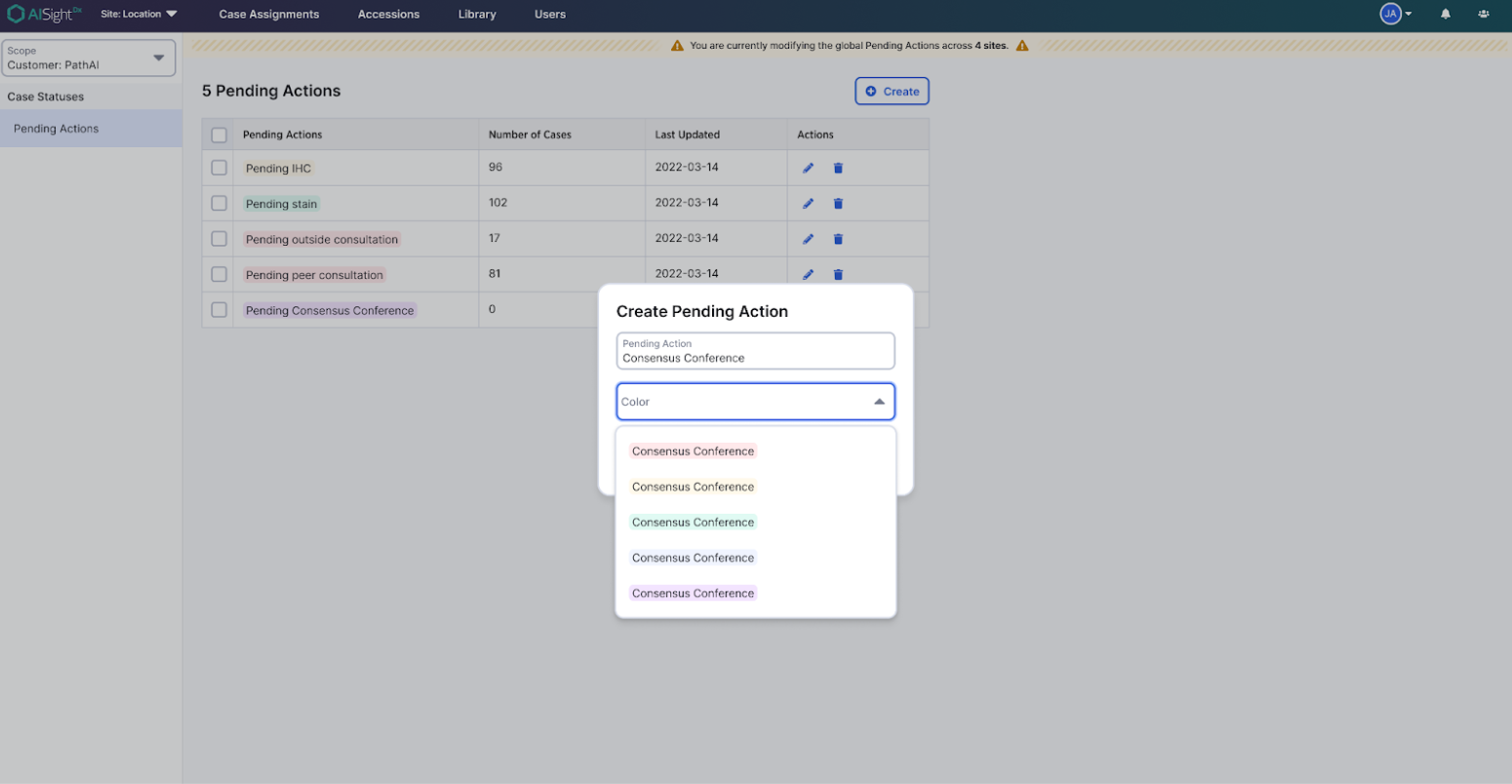
Task: Check the Pending stain row checkbox
Action: 219,203
